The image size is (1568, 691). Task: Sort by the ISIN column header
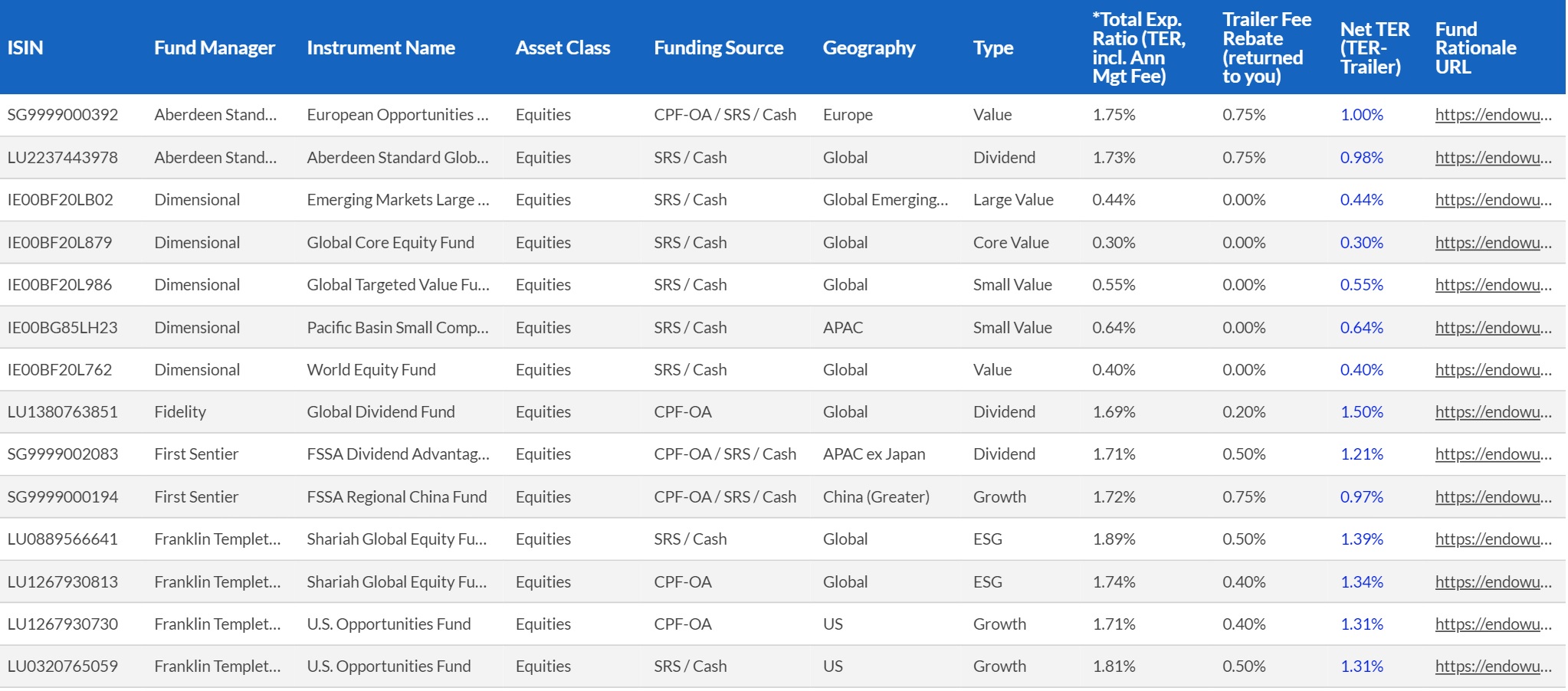click(x=25, y=47)
